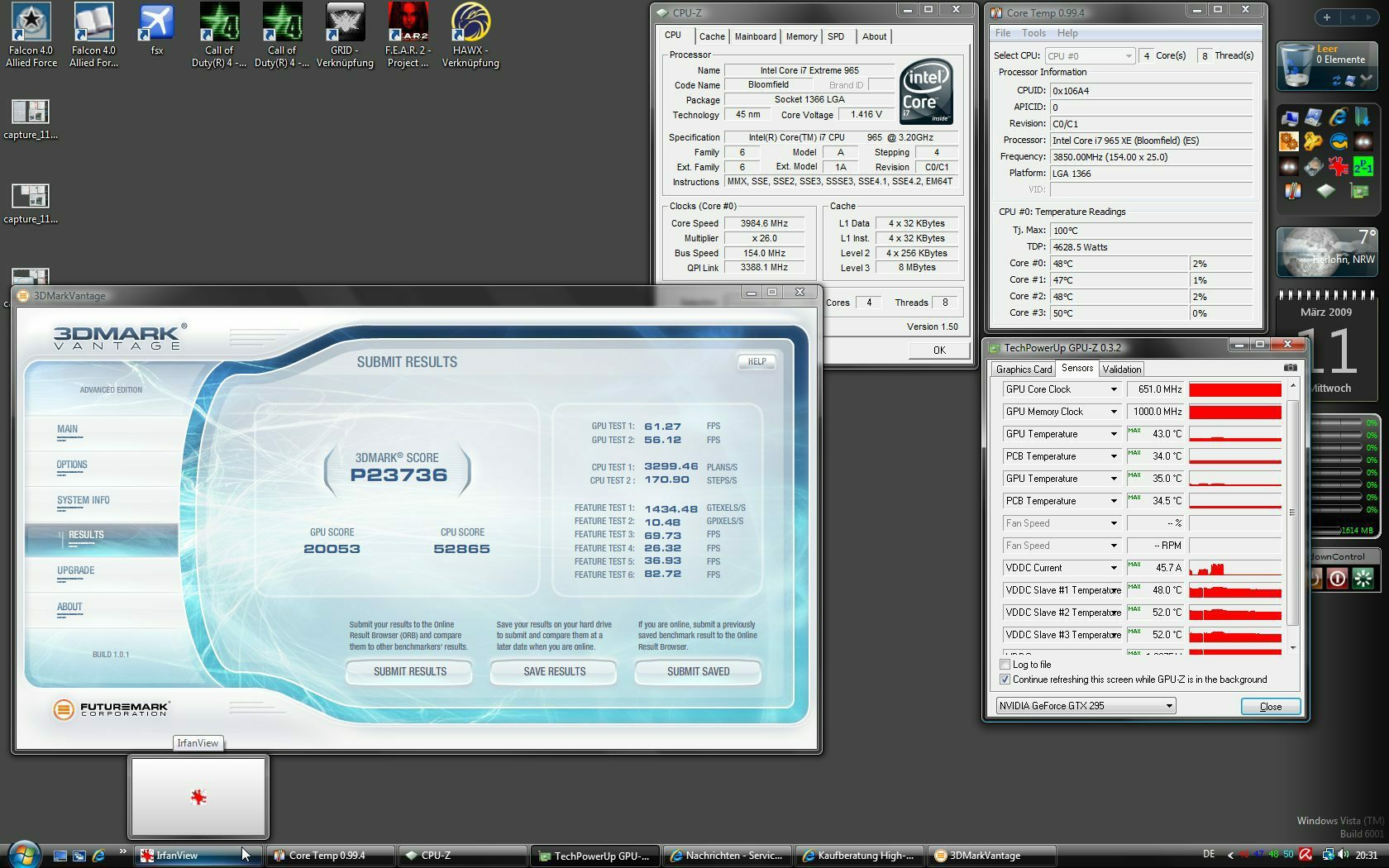Open the VDDC Current sensor dropdown

tap(1113, 568)
